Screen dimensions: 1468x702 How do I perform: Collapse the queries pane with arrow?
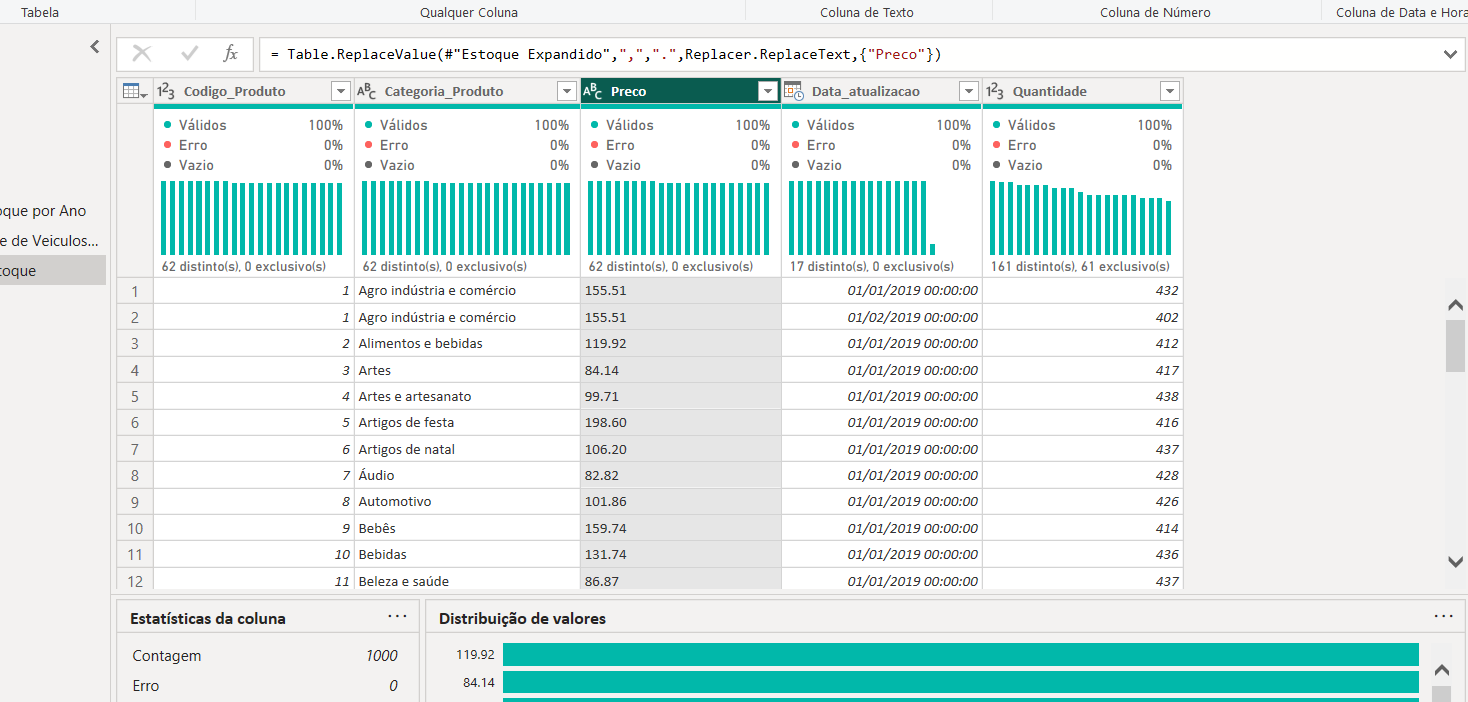[95, 46]
